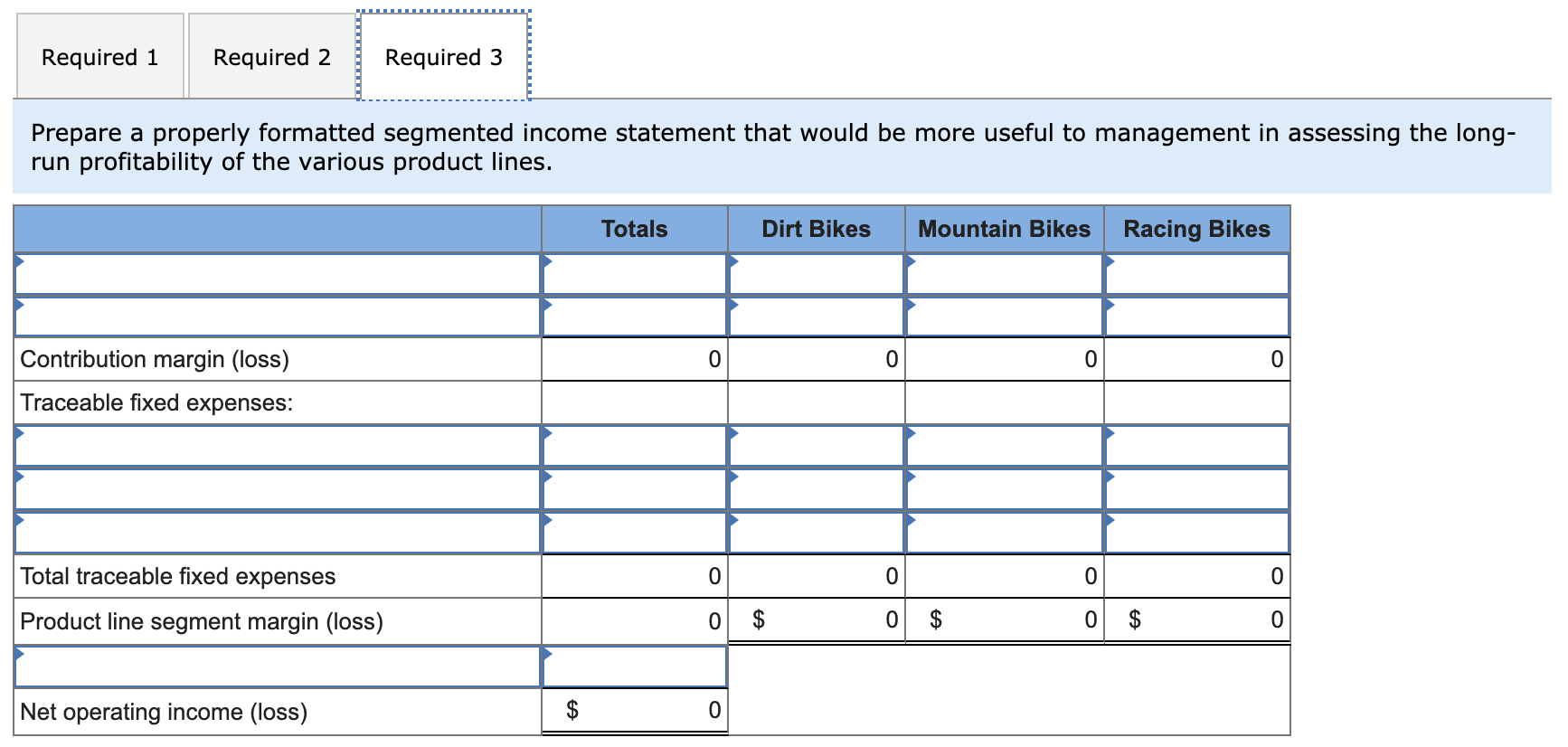1568x747 pixels.
Task: Select the Racing Bikes column header
Action: point(1197,229)
